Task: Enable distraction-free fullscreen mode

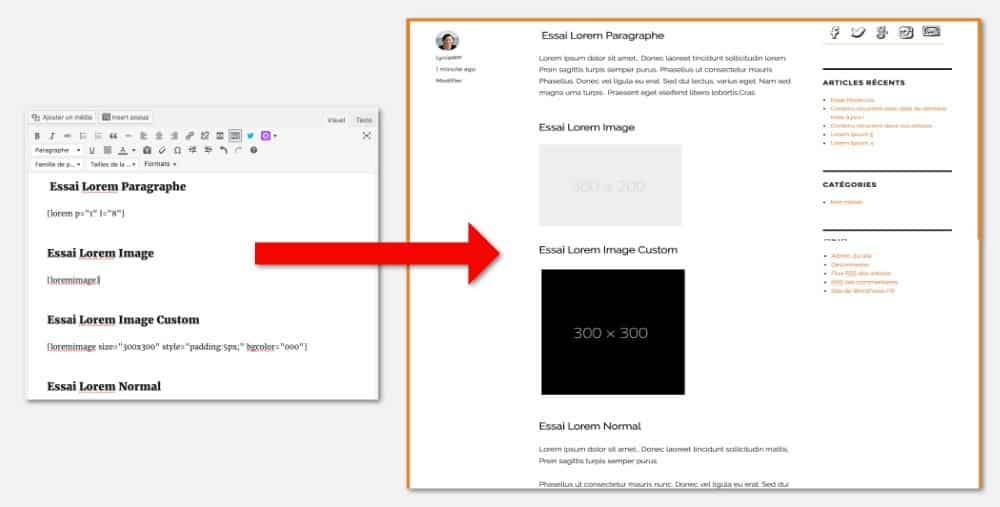Action: tap(366, 136)
